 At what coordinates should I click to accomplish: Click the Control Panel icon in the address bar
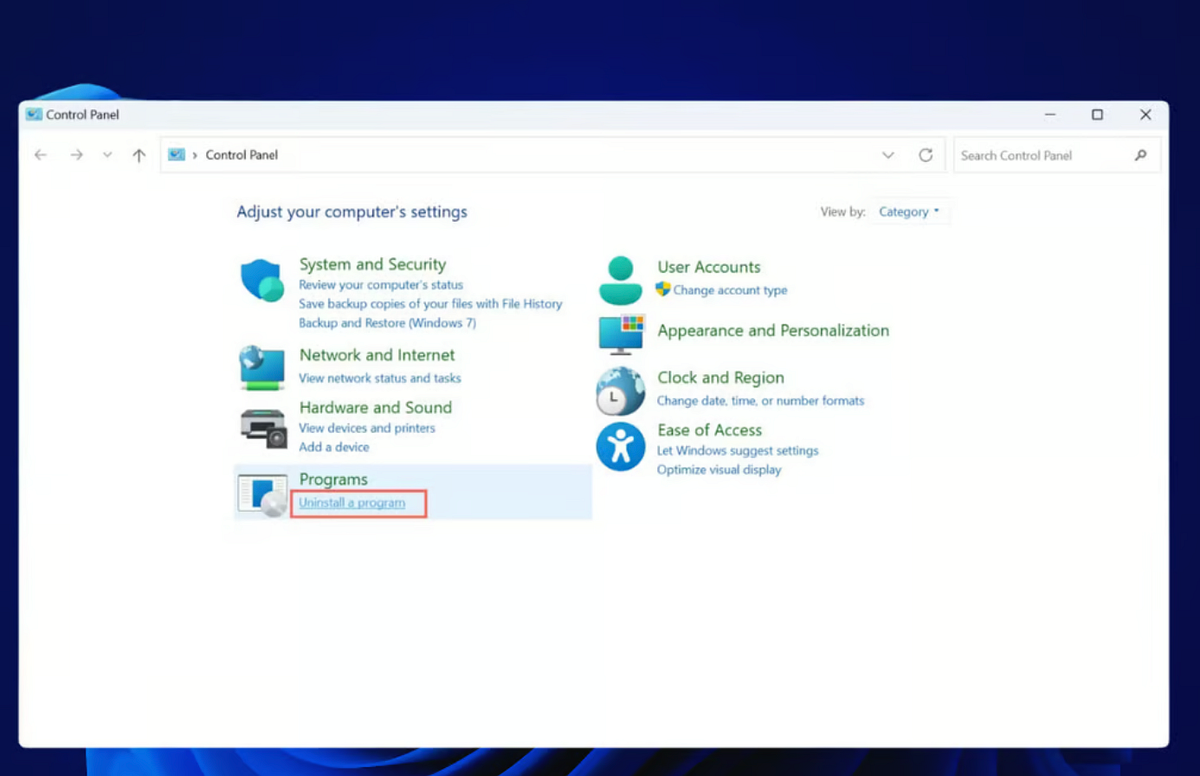176,155
